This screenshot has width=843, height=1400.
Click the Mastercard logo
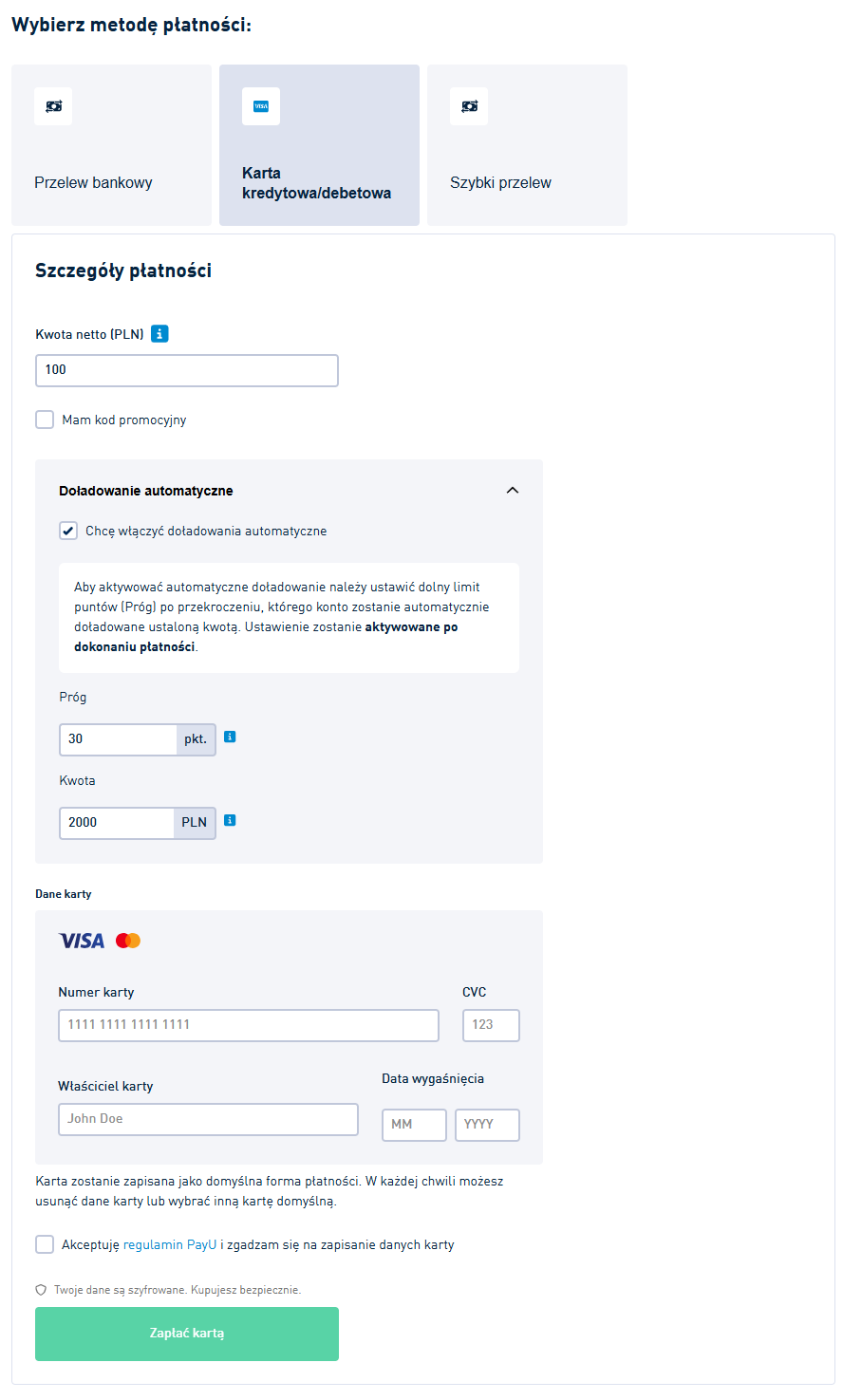point(128,941)
